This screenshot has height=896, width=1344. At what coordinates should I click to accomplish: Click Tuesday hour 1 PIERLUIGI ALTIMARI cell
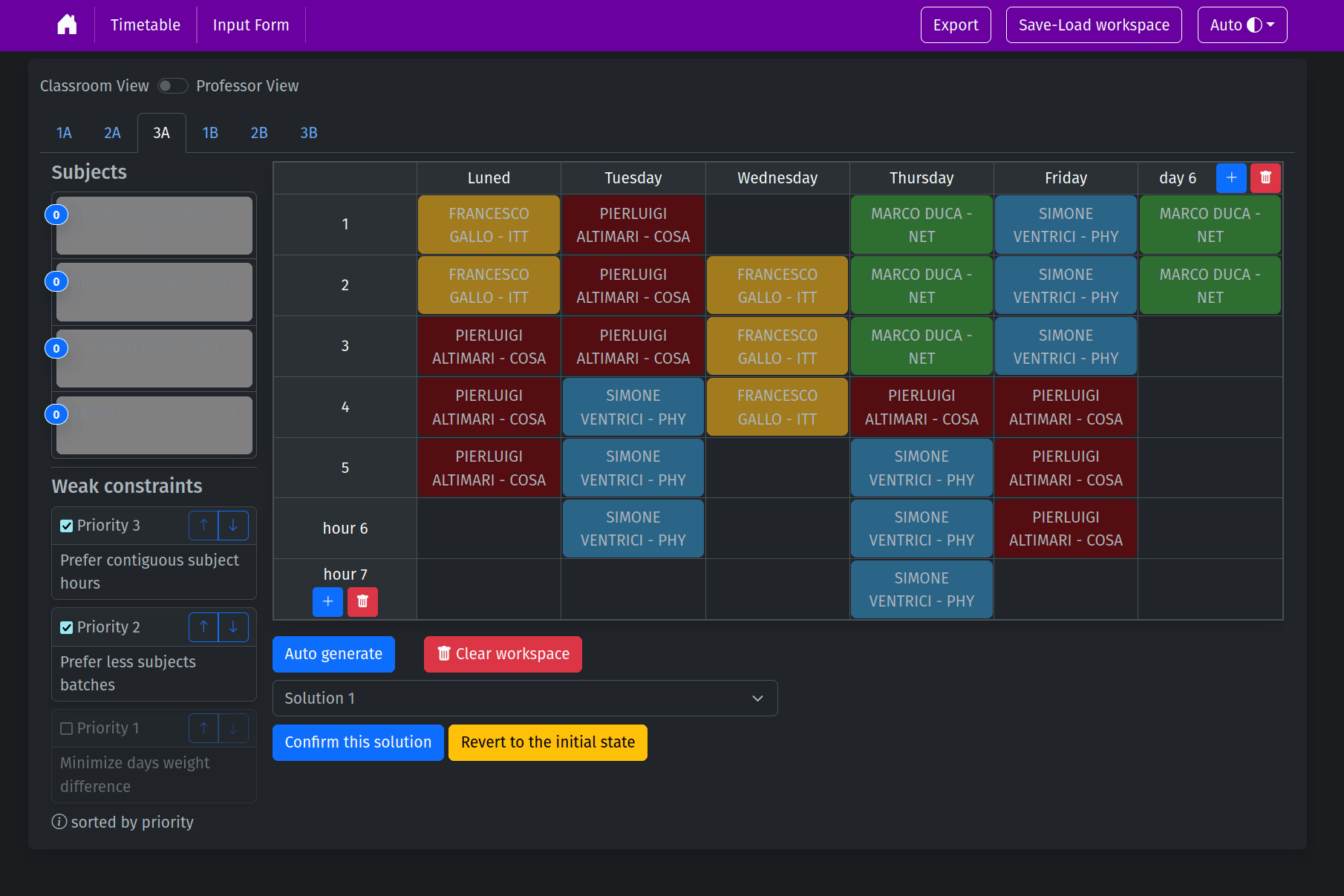tap(633, 225)
